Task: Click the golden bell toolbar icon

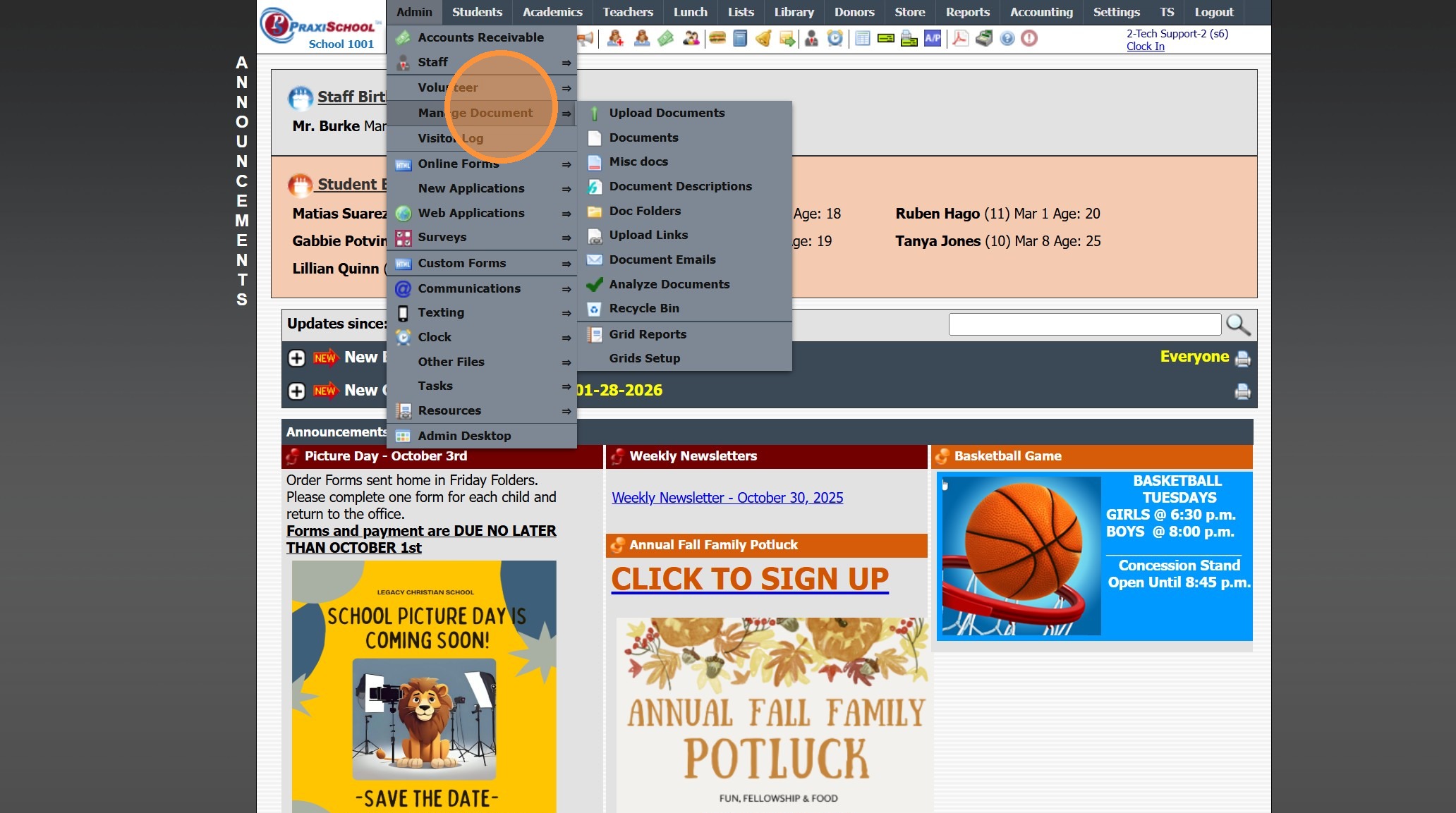Action: [x=763, y=38]
